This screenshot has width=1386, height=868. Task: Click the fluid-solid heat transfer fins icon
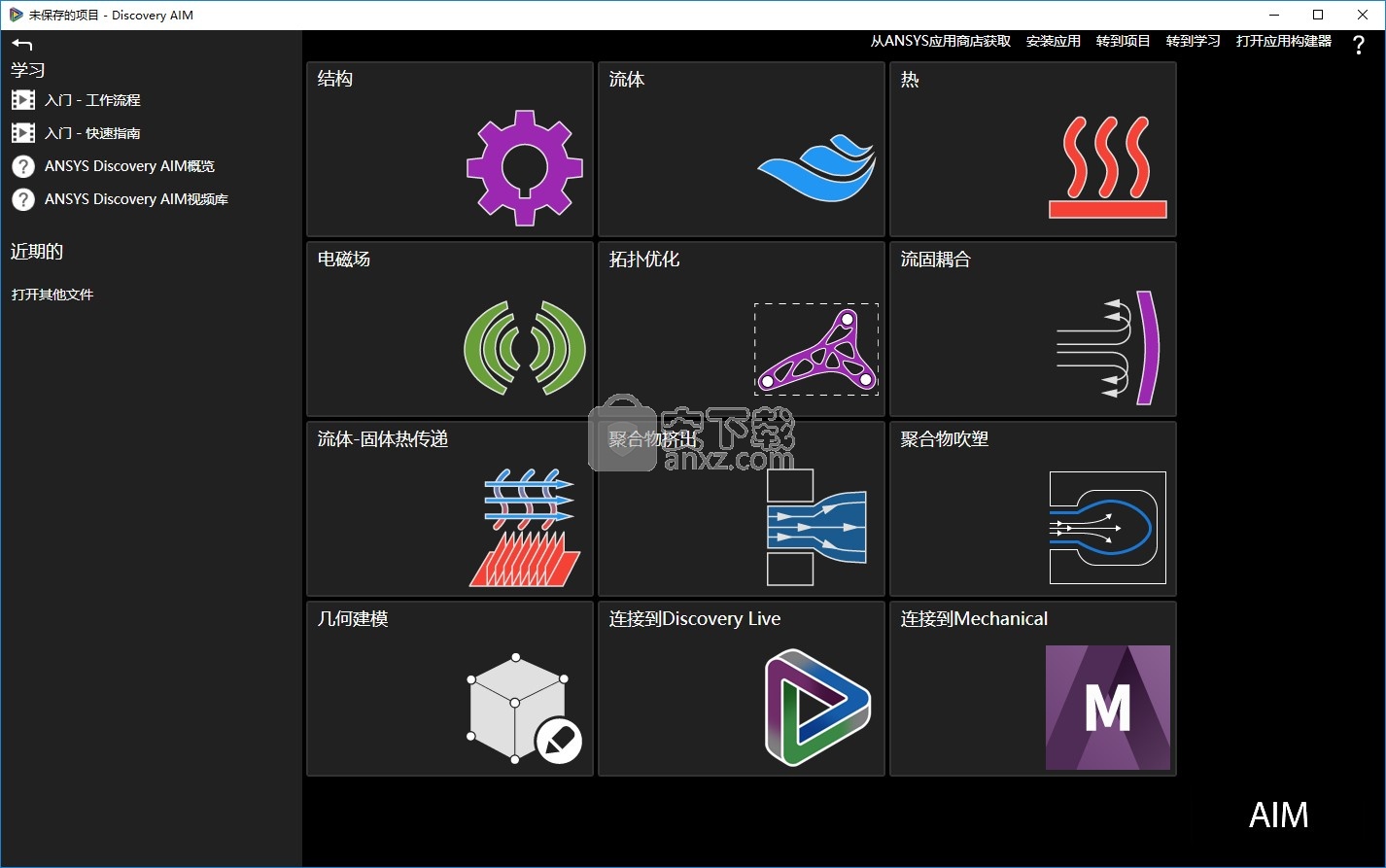(525, 527)
